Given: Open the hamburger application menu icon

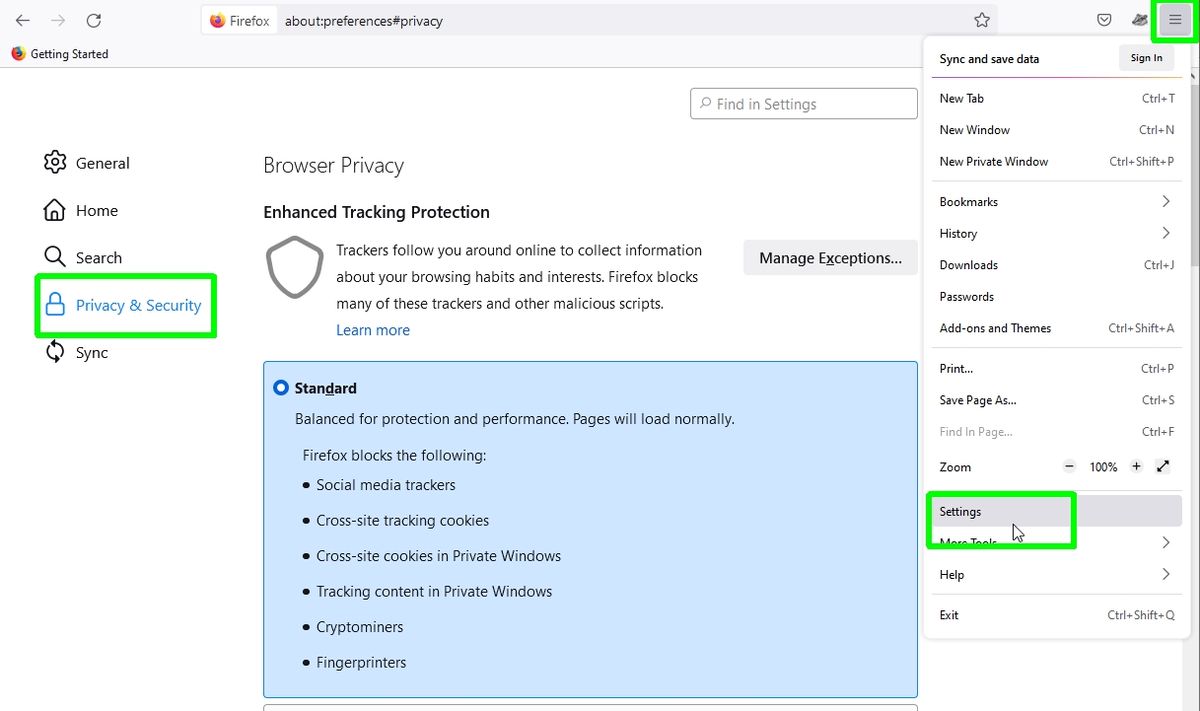Looking at the screenshot, I should point(1174,20).
